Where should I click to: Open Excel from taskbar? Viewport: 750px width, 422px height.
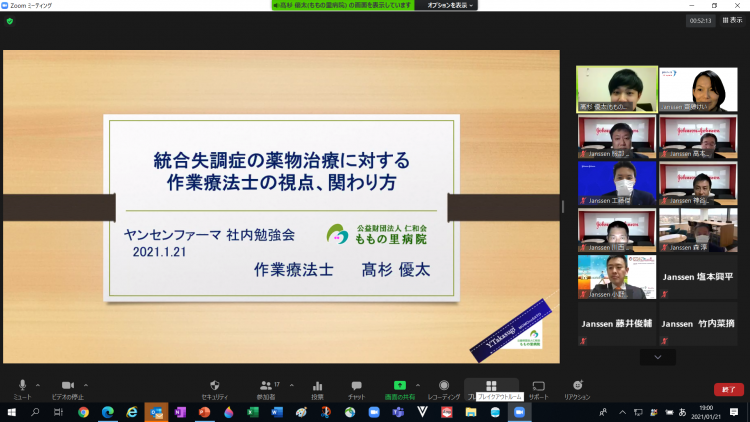pos(253,412)
